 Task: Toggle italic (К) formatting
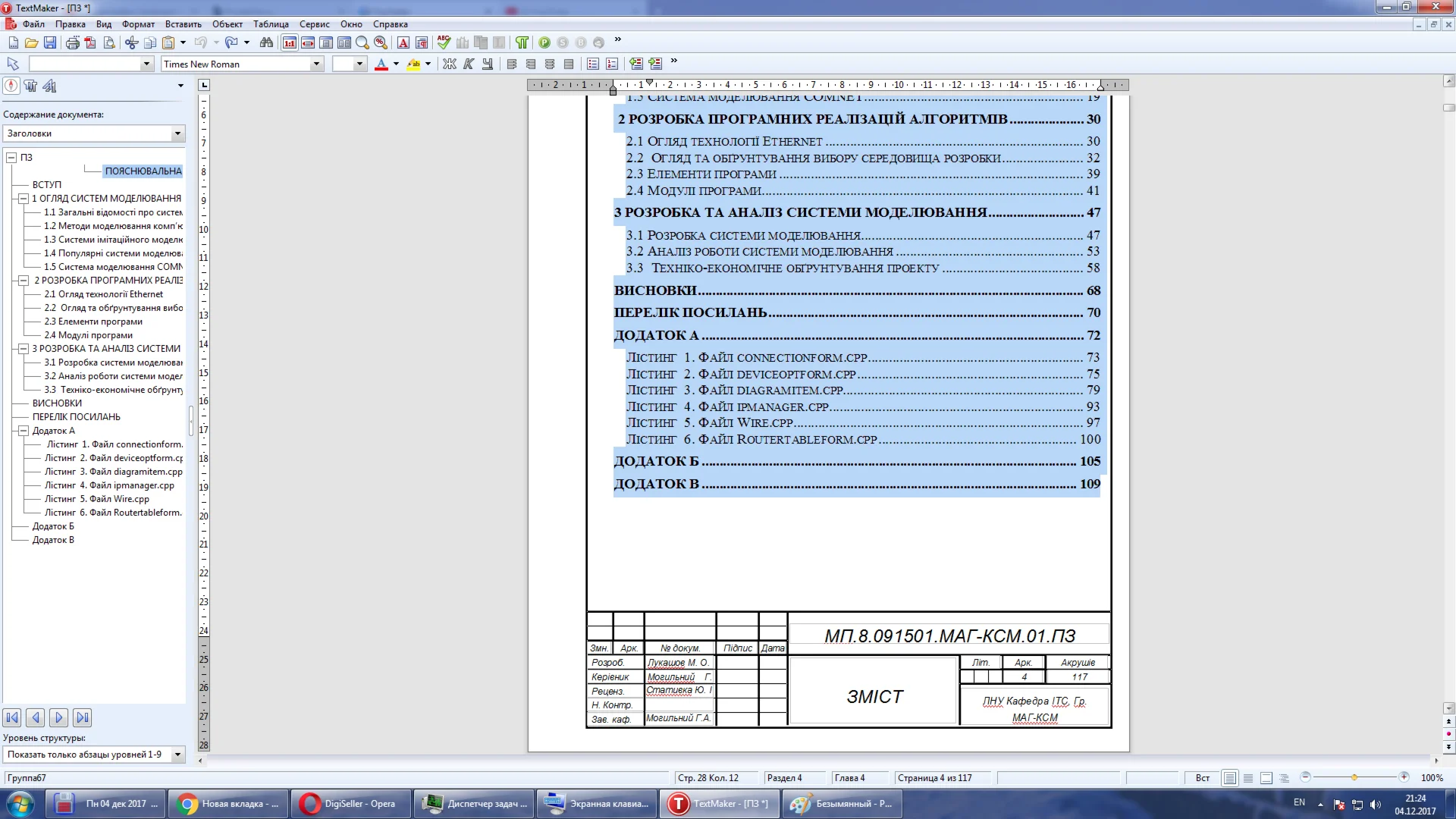469,64
